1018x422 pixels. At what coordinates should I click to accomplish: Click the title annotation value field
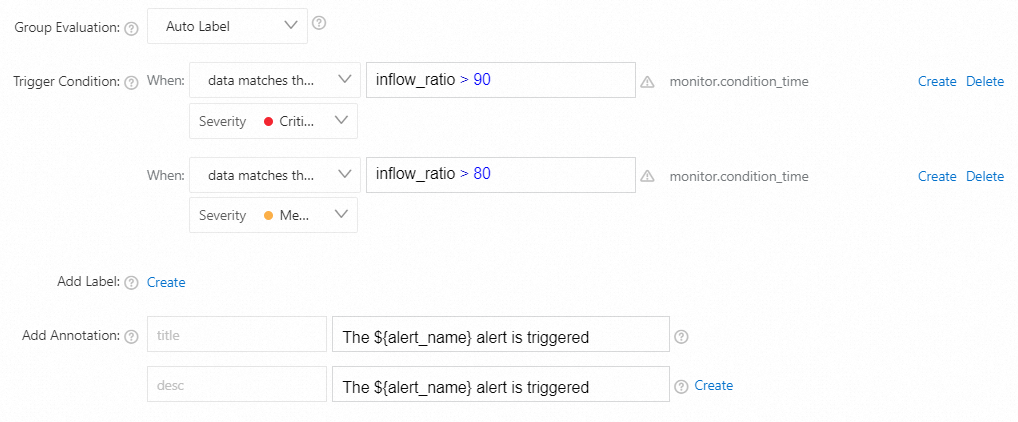pyautogui.click(x=500, y=336)
